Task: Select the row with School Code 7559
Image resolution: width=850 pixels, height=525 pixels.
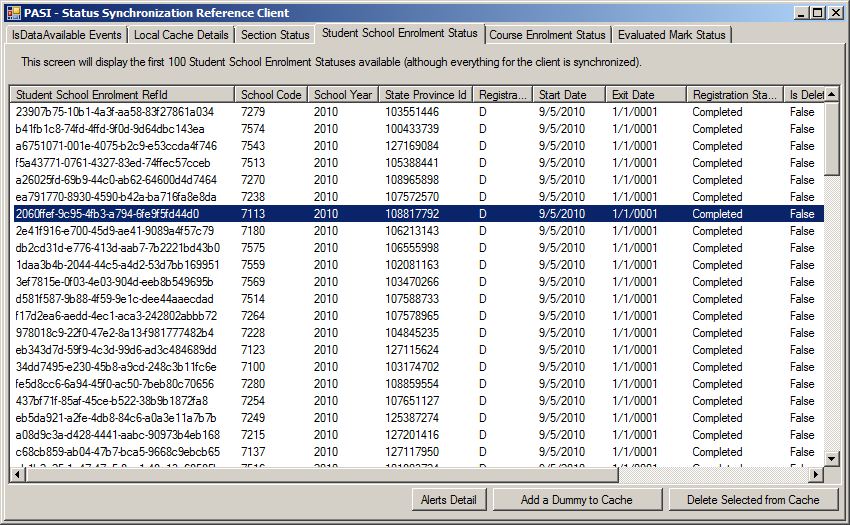Action: click(253, 265)
